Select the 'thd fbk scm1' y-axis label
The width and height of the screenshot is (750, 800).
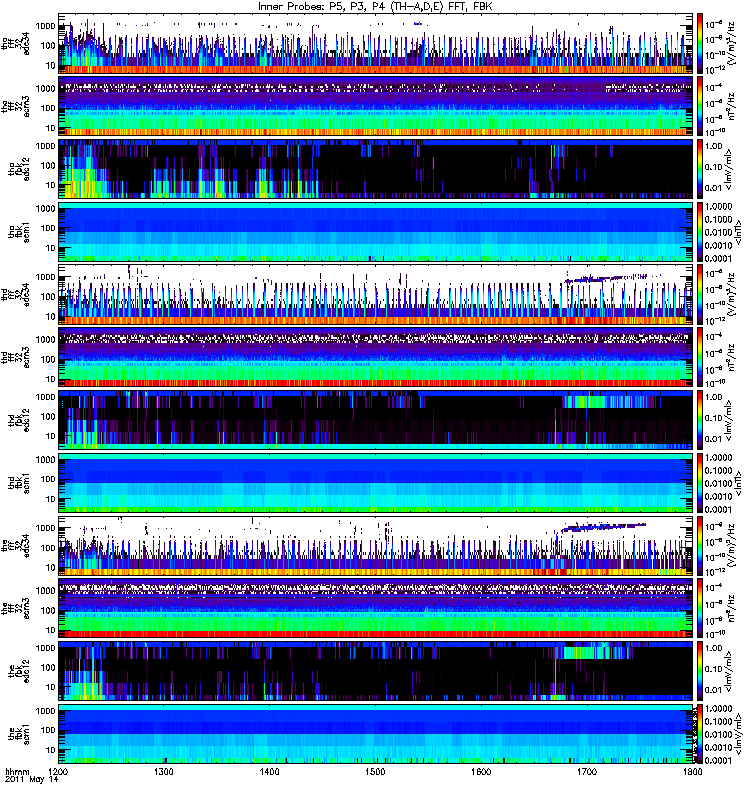pos(19,483)
